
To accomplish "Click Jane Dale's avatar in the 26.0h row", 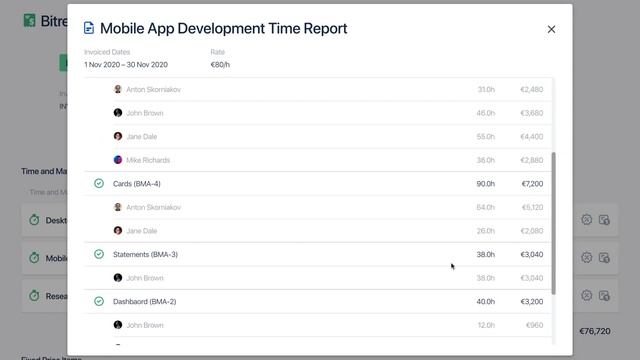I will 118,231.
